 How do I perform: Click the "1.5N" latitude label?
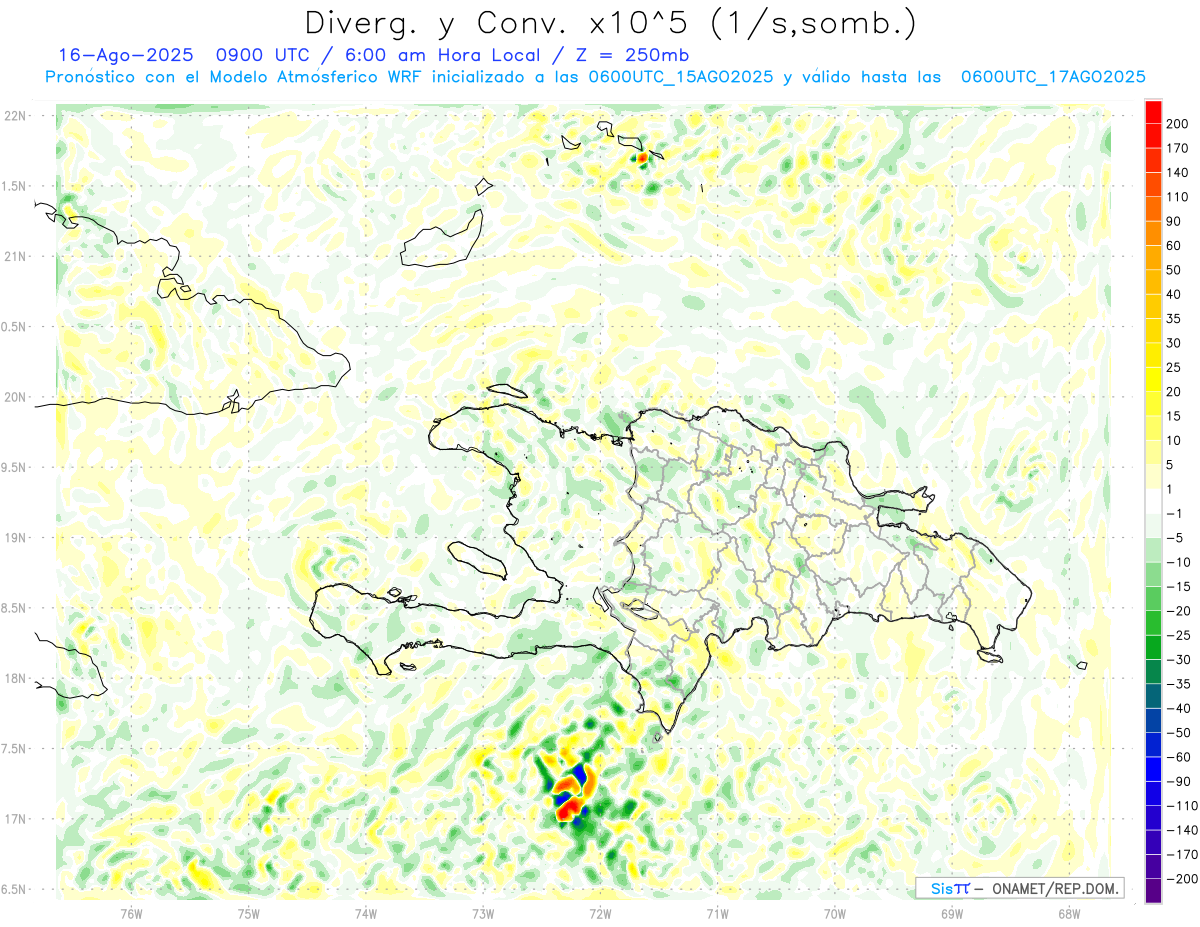click(15, 186)
